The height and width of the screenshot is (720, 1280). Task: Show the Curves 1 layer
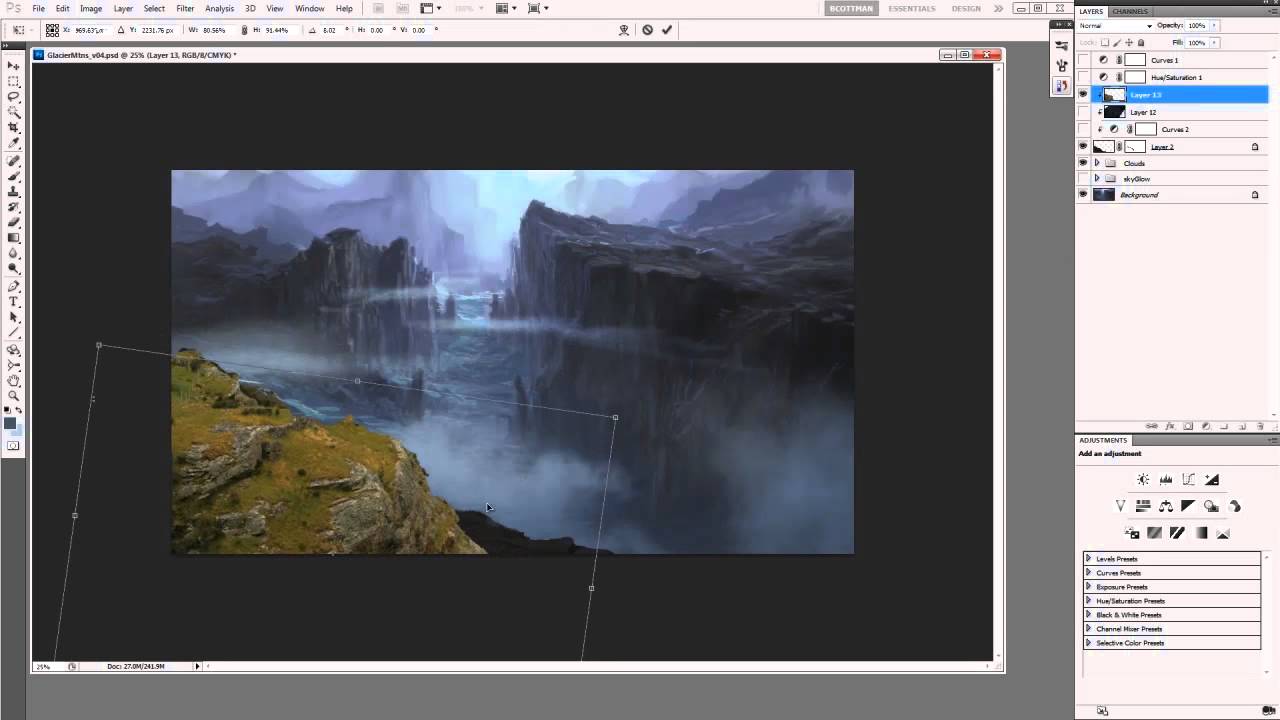1083,60
